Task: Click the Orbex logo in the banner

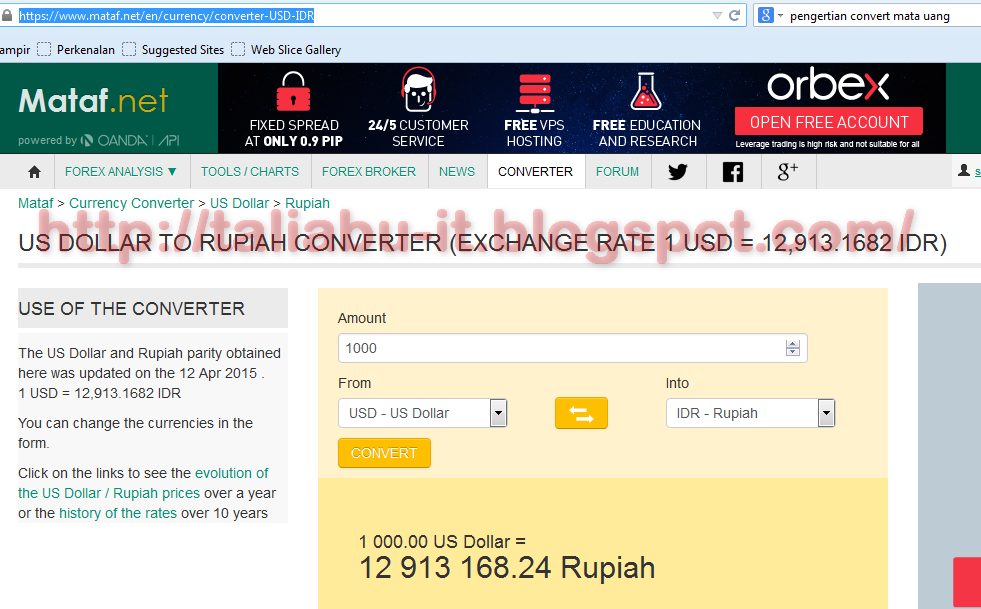Action: click(x=828, y=86)
